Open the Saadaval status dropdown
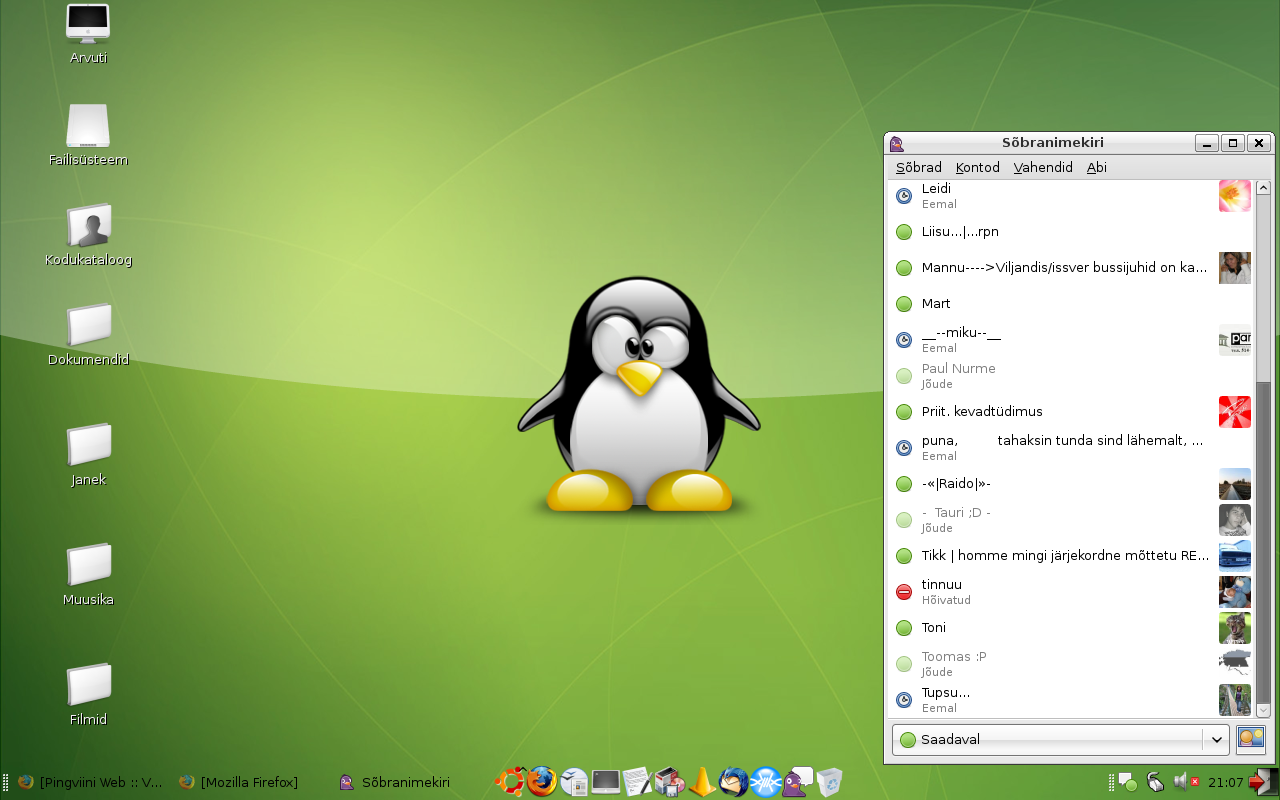This screenshot has height=800, width=1280. pyautogui.click(x=1059, y=739)
